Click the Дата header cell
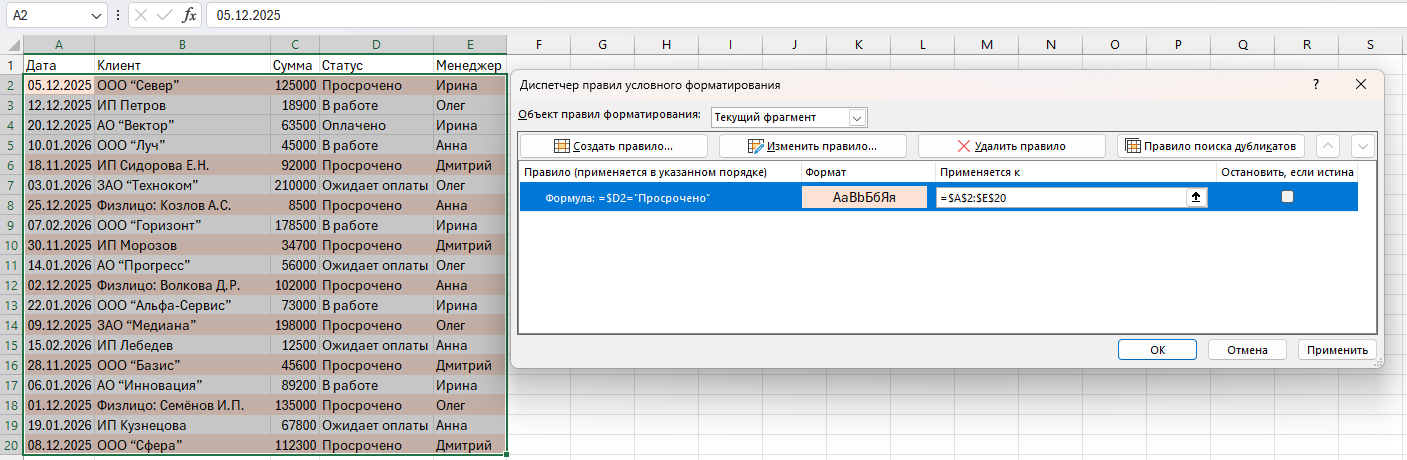The image size is (1407, 460). [x=59, y=65]
